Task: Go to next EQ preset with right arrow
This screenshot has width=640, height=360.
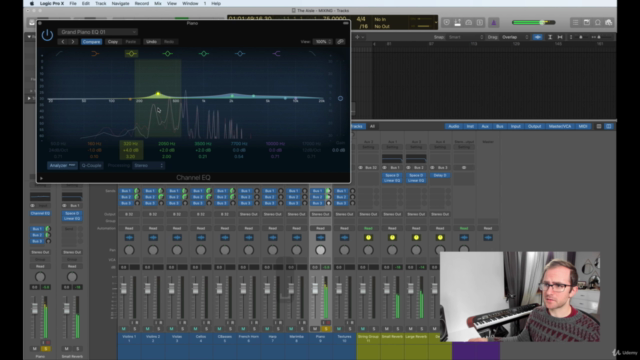Action: pos(73,42)
